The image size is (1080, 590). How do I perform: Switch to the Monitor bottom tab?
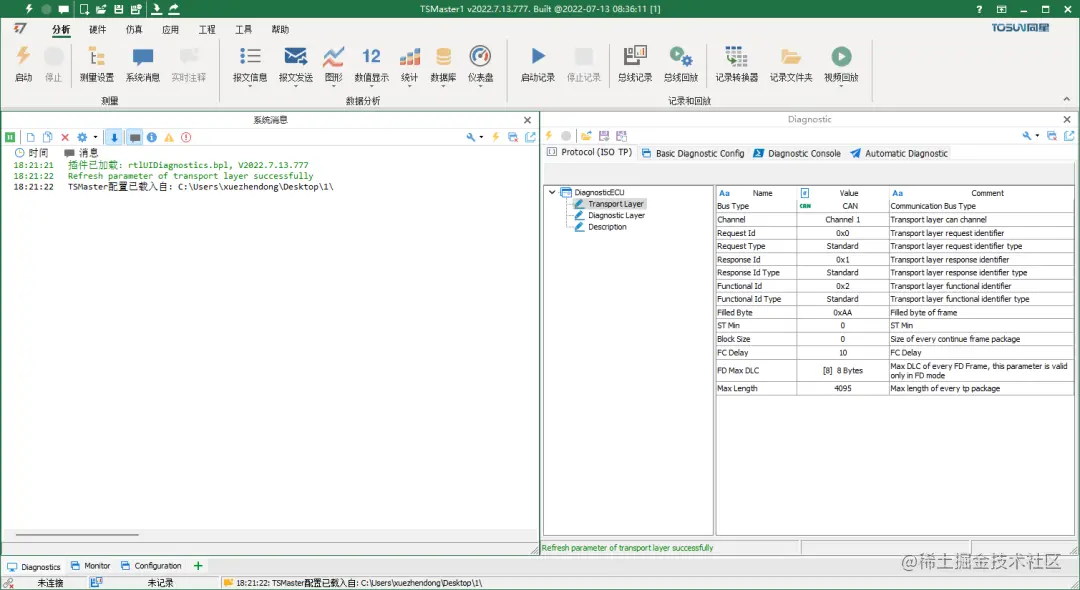(90, 566)
